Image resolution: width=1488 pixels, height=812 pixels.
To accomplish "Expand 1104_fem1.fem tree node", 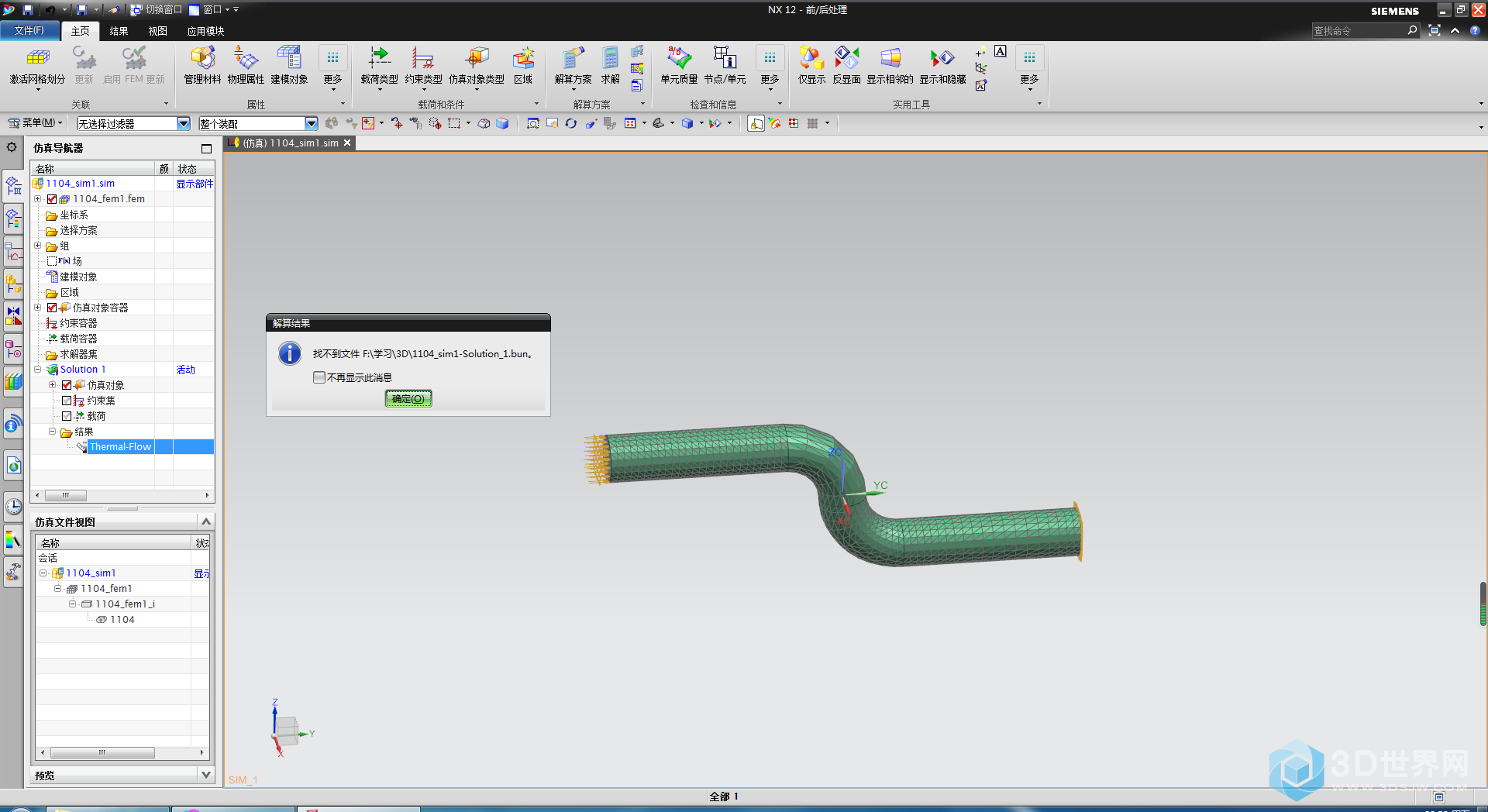I will tap(37, 199).
